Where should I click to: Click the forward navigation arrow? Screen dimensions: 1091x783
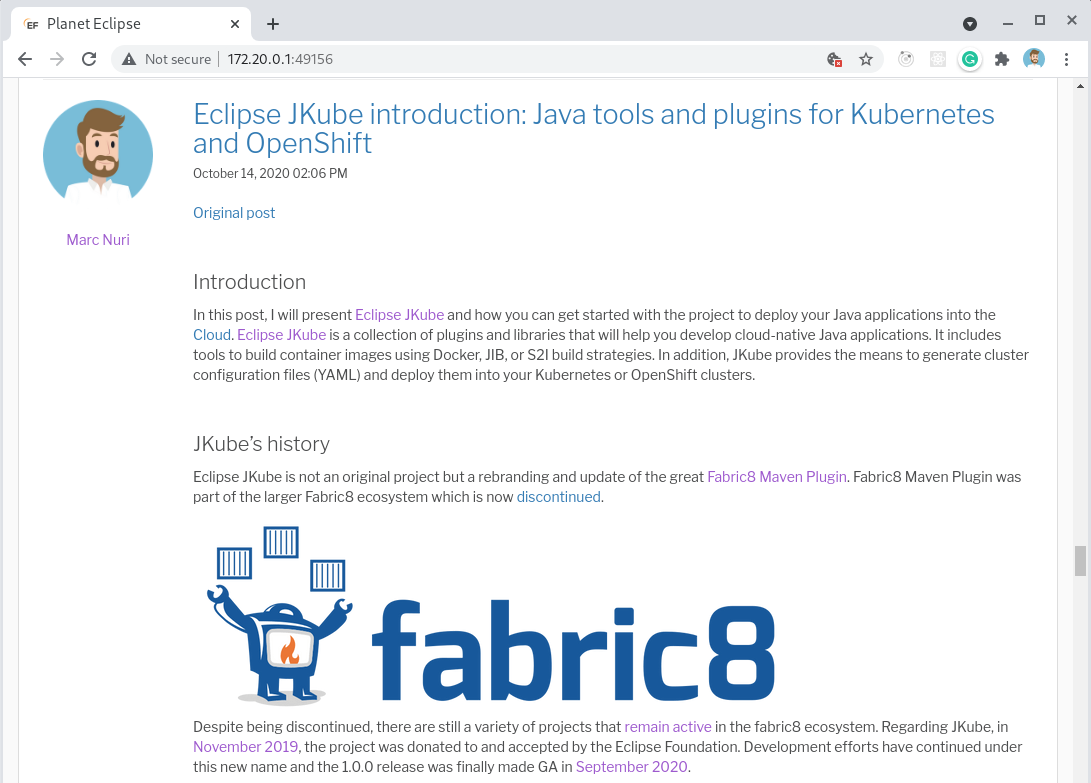(57, 59)
